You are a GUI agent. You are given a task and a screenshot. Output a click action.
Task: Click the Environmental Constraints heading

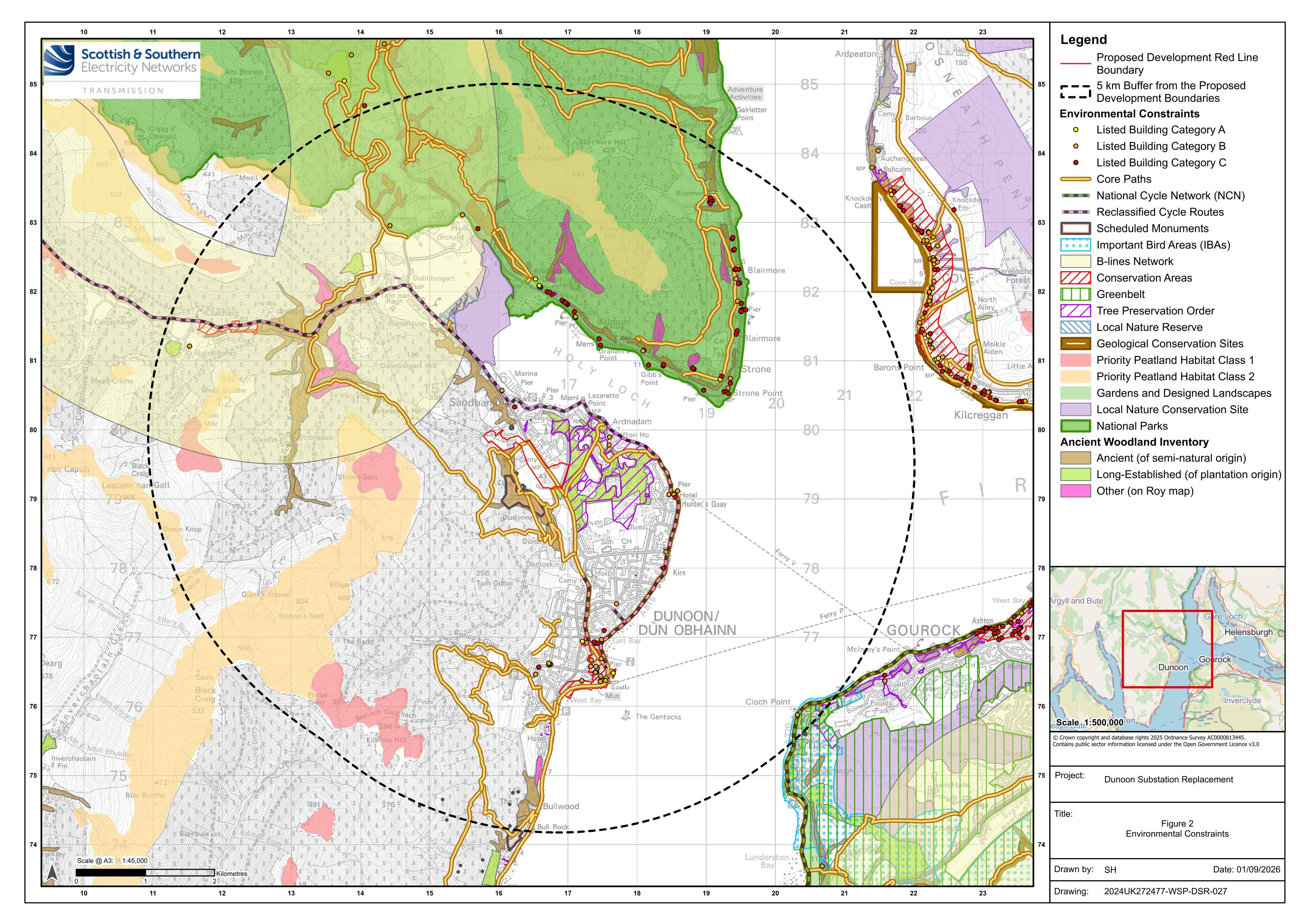tap(1129, 114)
